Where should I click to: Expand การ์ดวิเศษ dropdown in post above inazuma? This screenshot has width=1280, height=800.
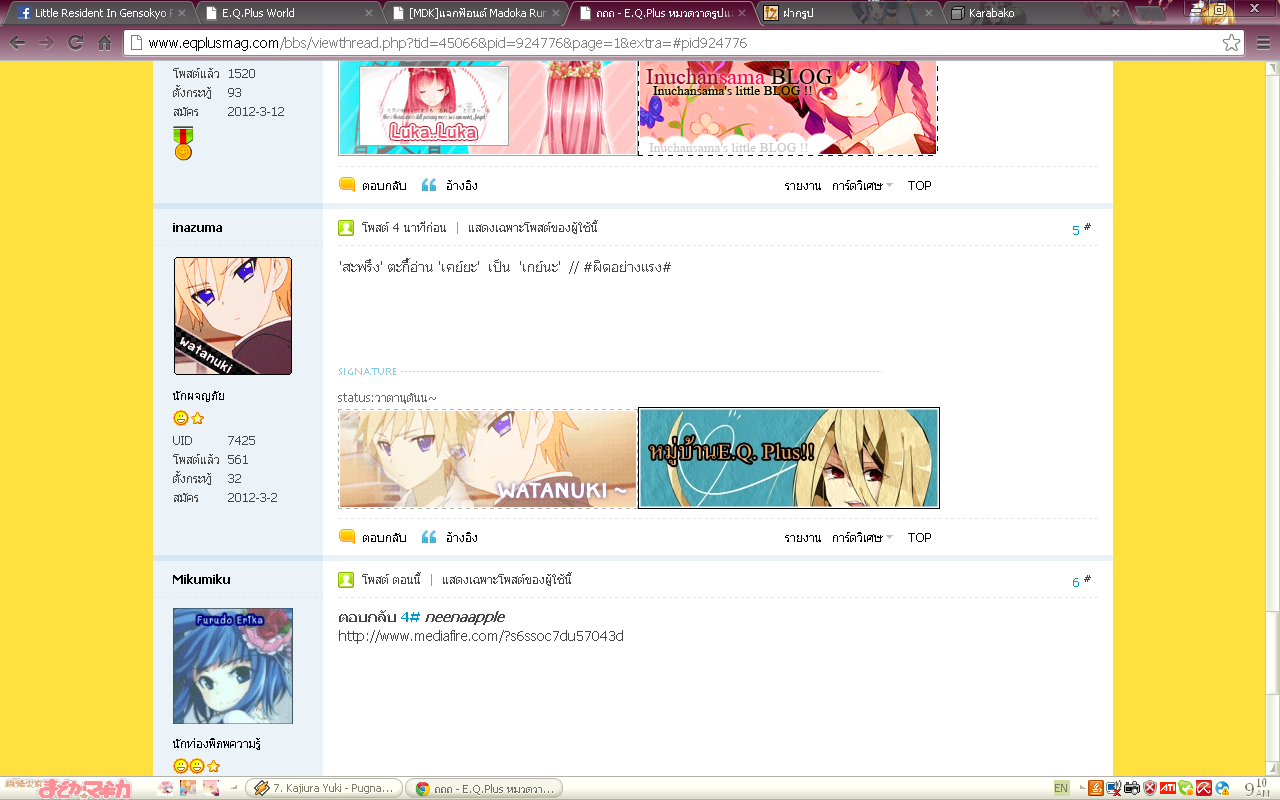coord(862,186)
